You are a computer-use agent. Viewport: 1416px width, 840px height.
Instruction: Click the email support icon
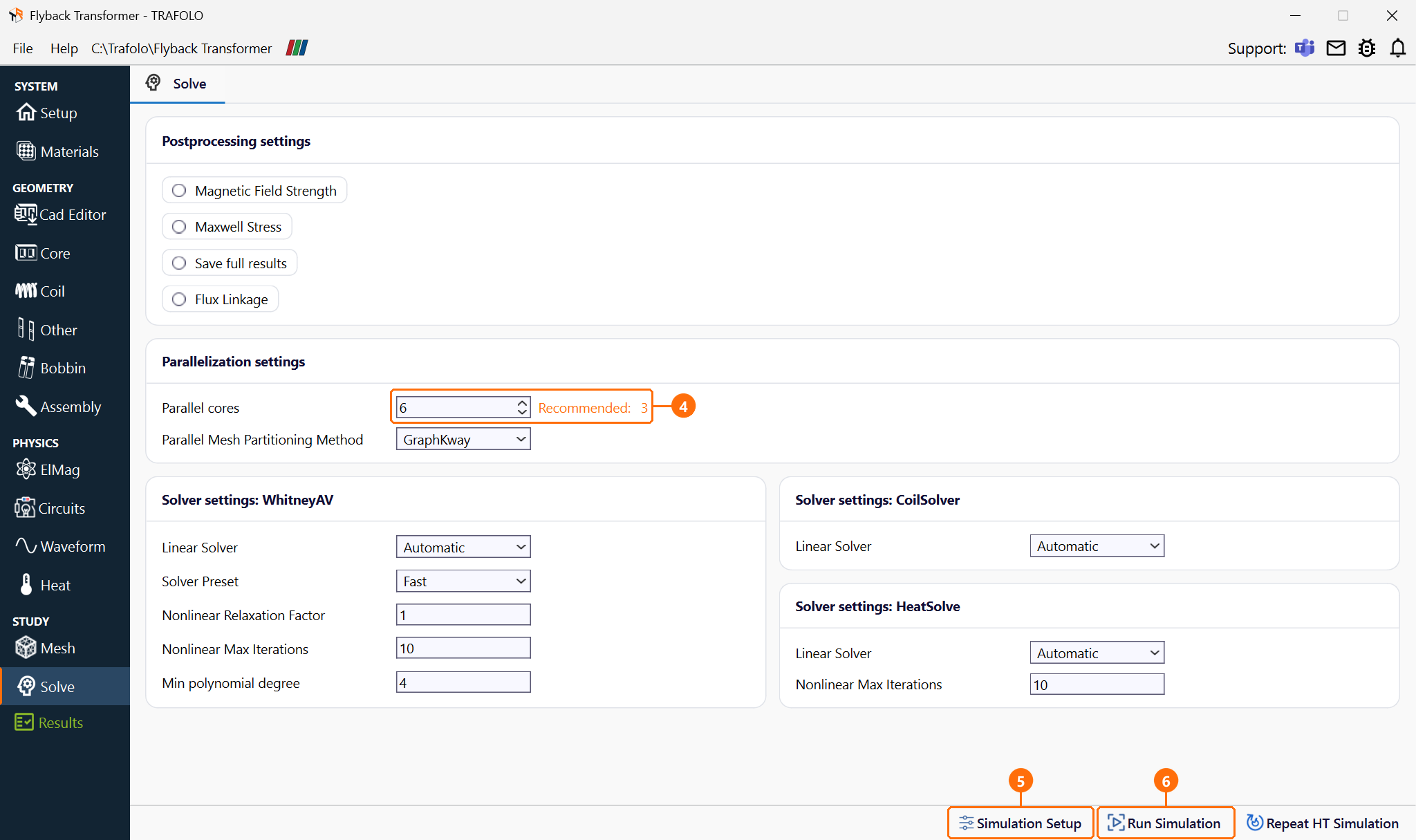[x=1336, y=48]
